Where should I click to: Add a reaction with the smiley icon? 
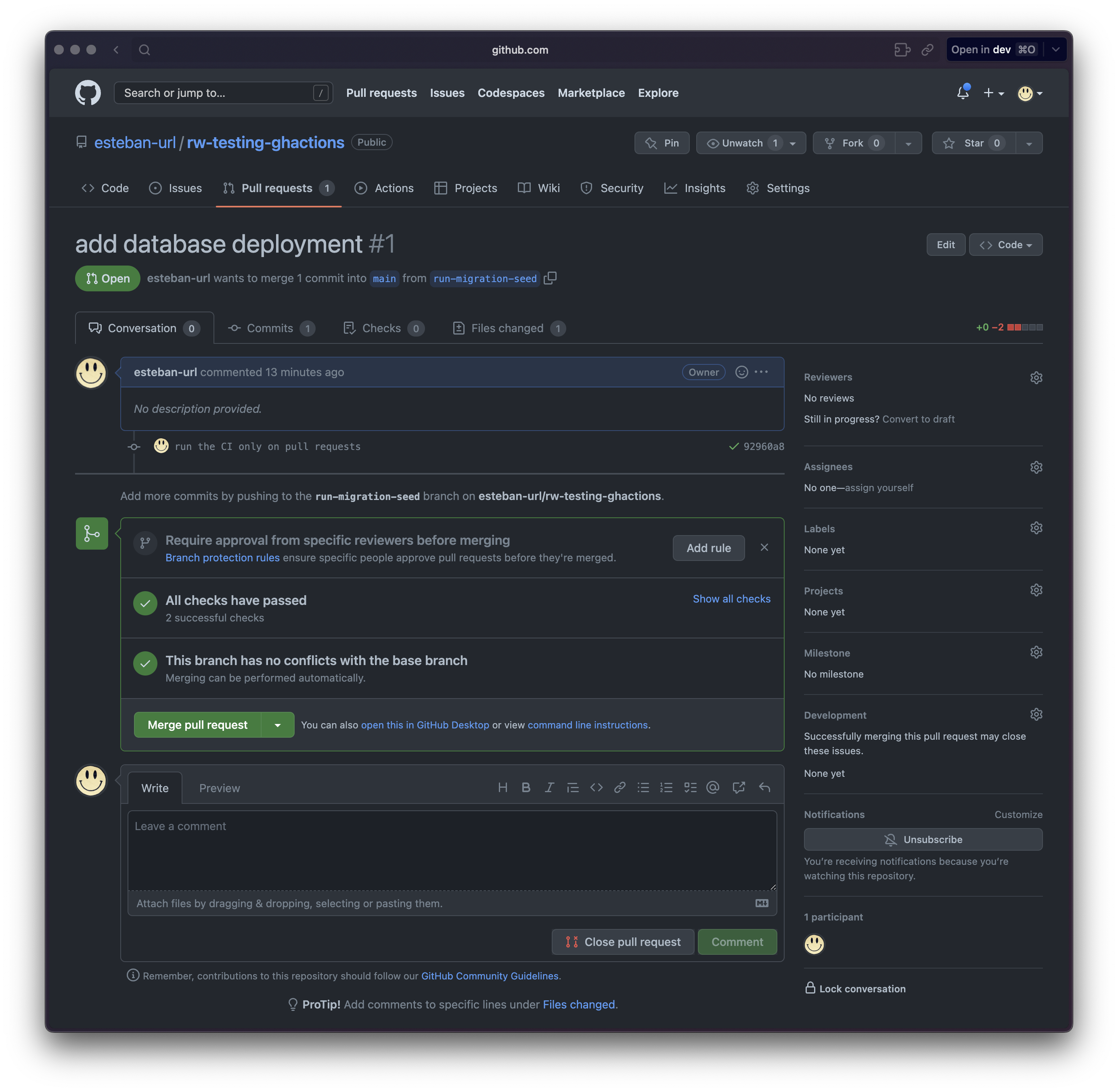pyautogui.click(x=741, y=372)
